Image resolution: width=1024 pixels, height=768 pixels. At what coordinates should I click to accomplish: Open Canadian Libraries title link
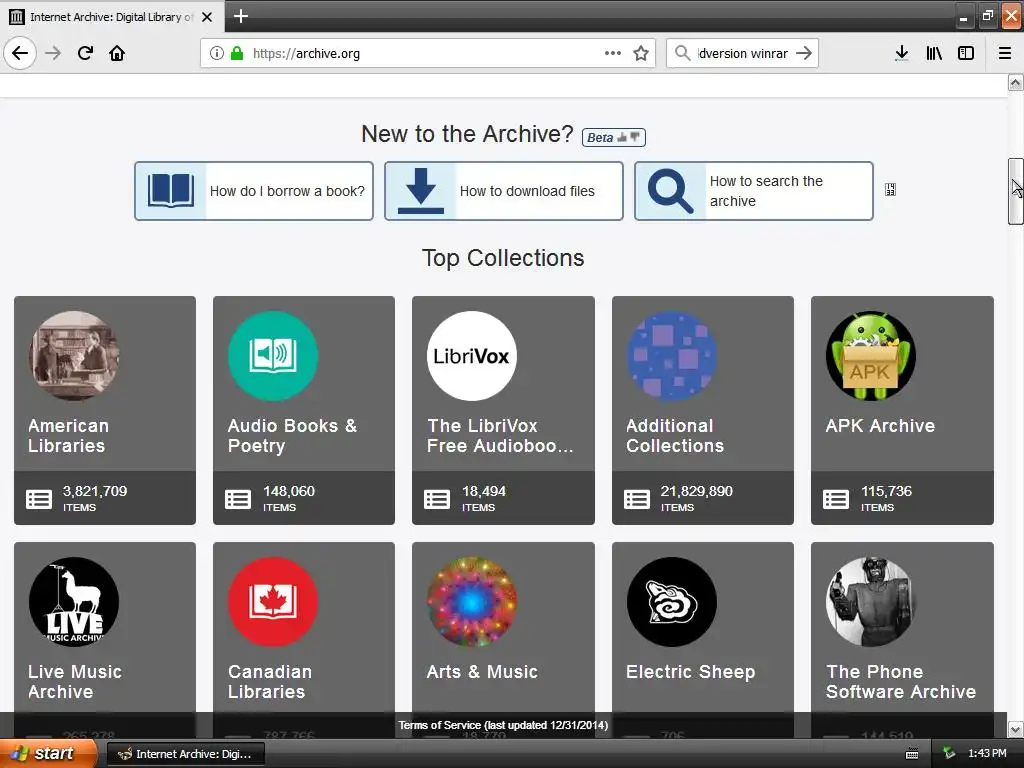pos(270,682)
